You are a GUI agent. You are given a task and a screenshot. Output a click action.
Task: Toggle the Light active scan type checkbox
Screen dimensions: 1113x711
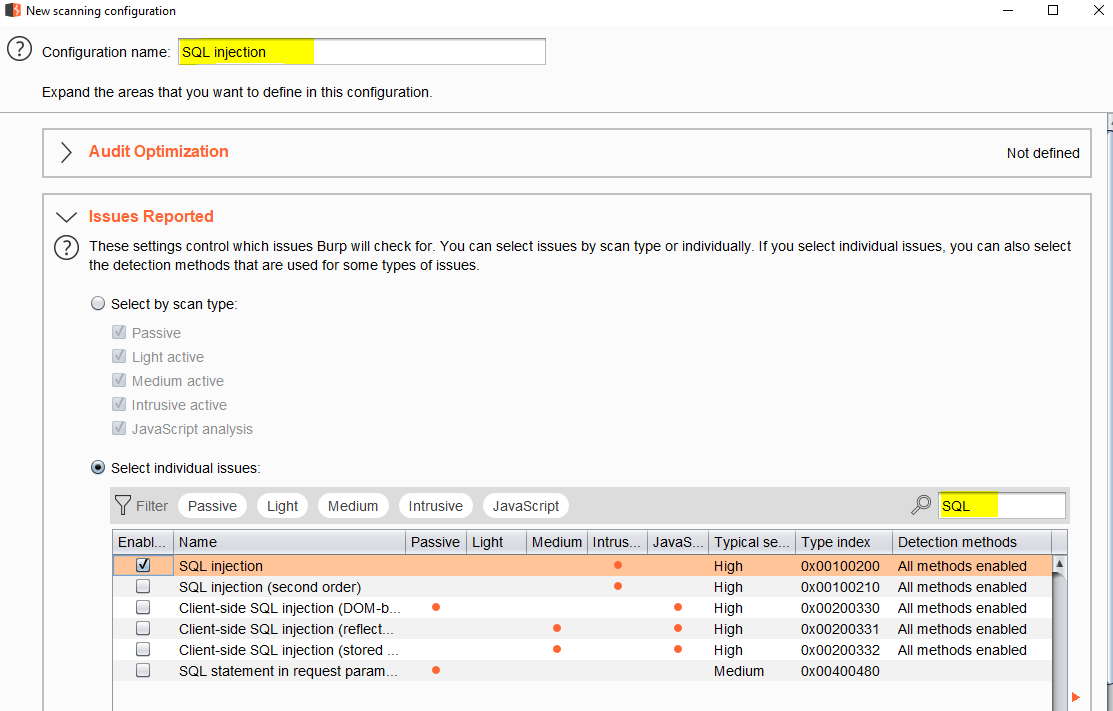click(119, 356)
